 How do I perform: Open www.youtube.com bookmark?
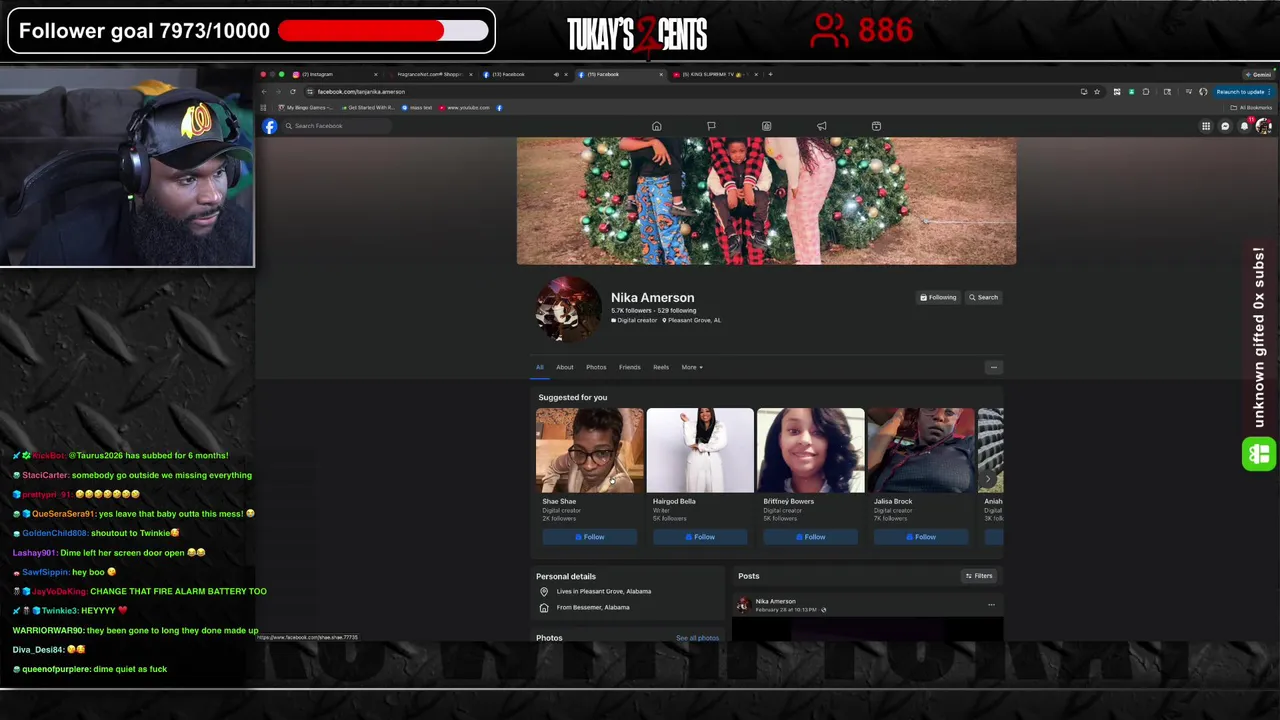pyautogui.click(x=464, y=108)
